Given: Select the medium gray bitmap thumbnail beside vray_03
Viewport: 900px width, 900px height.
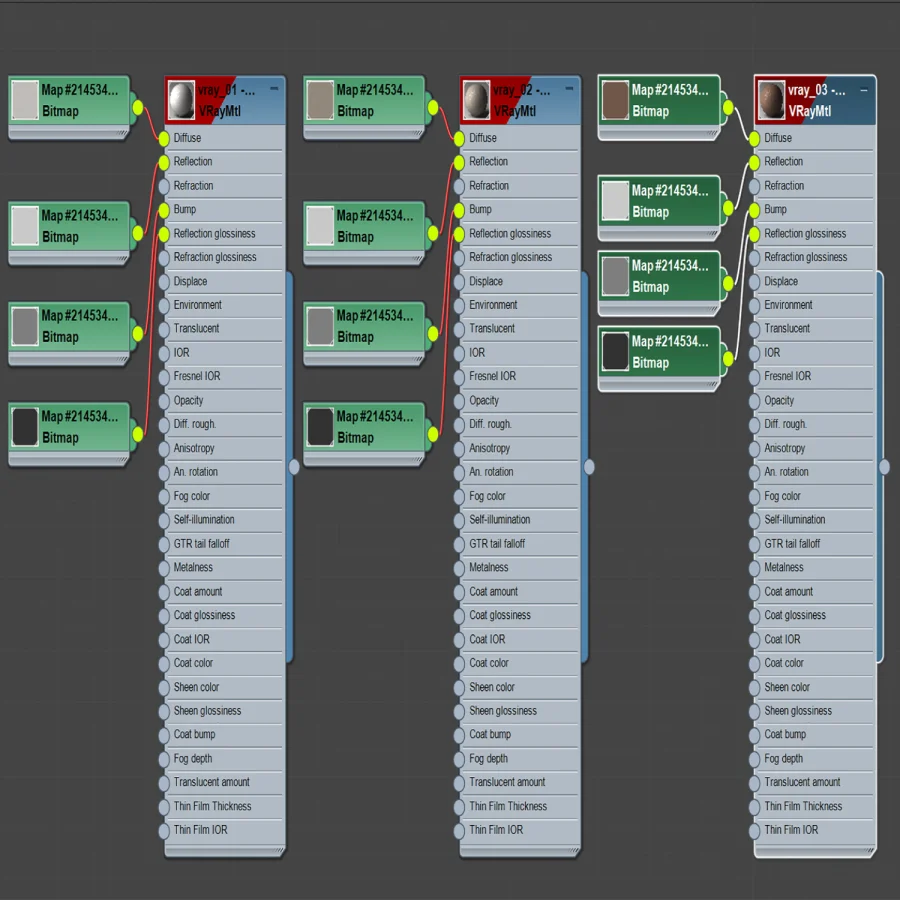Looking at the screenshot, I should coord(615,276).
